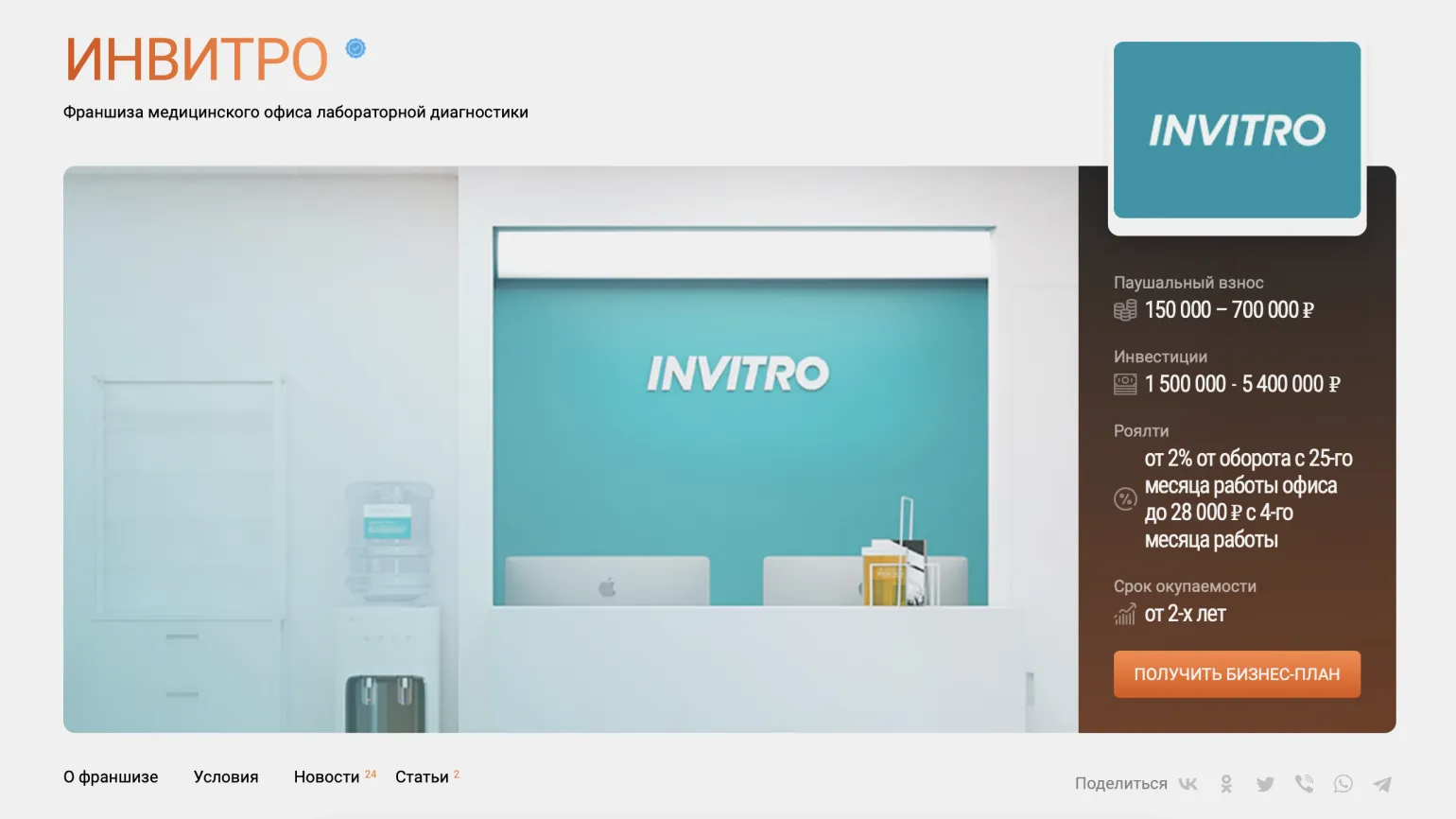Image resolution: width=1456 pixels, height=819 pixels.
Task: Click the ИНВИТРО orange heading
Action: pyautogui.click(x=197, y=60)
